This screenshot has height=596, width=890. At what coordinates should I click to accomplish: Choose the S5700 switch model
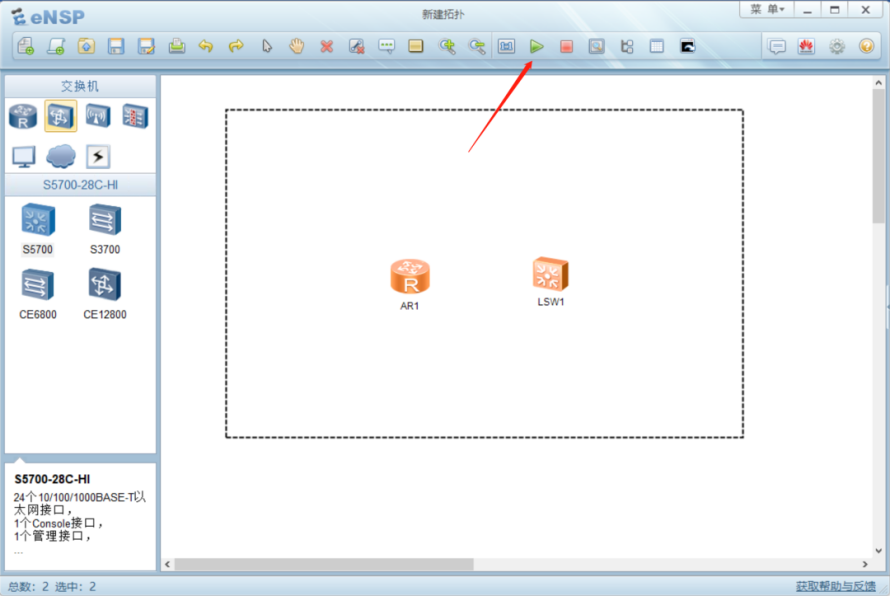click(x=37, y=229)
